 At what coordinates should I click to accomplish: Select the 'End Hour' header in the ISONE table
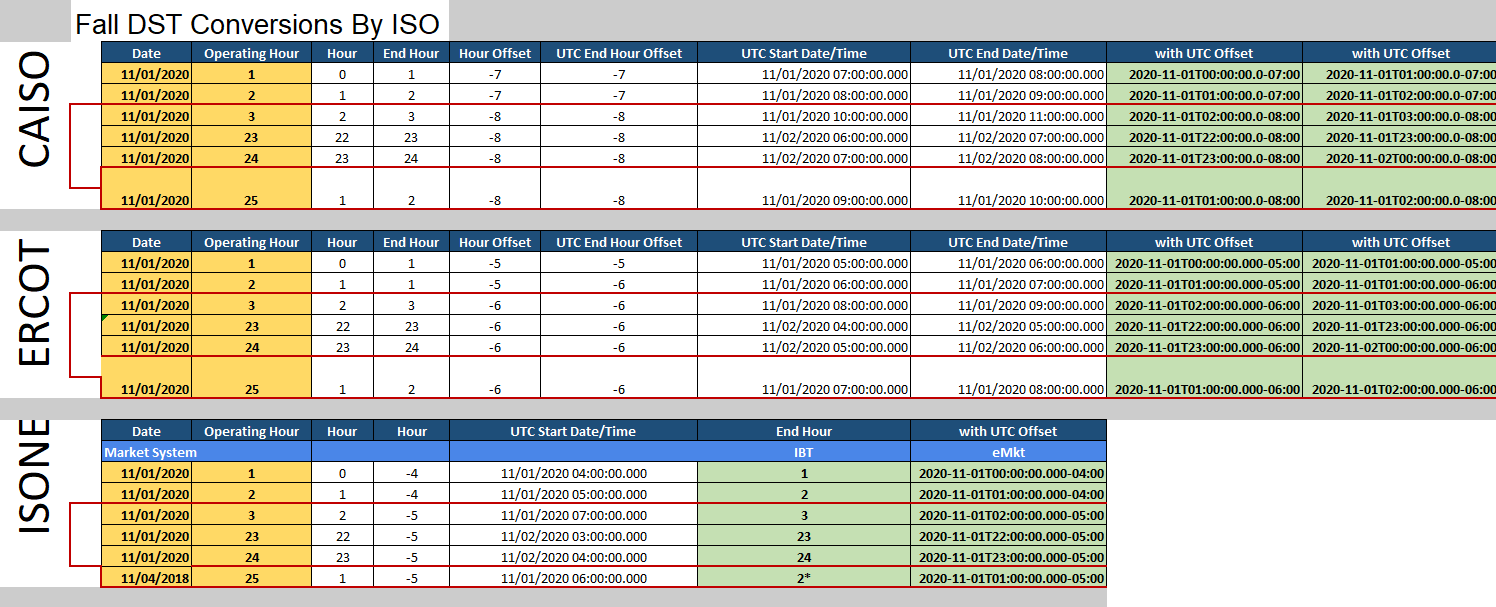(804, 431)
